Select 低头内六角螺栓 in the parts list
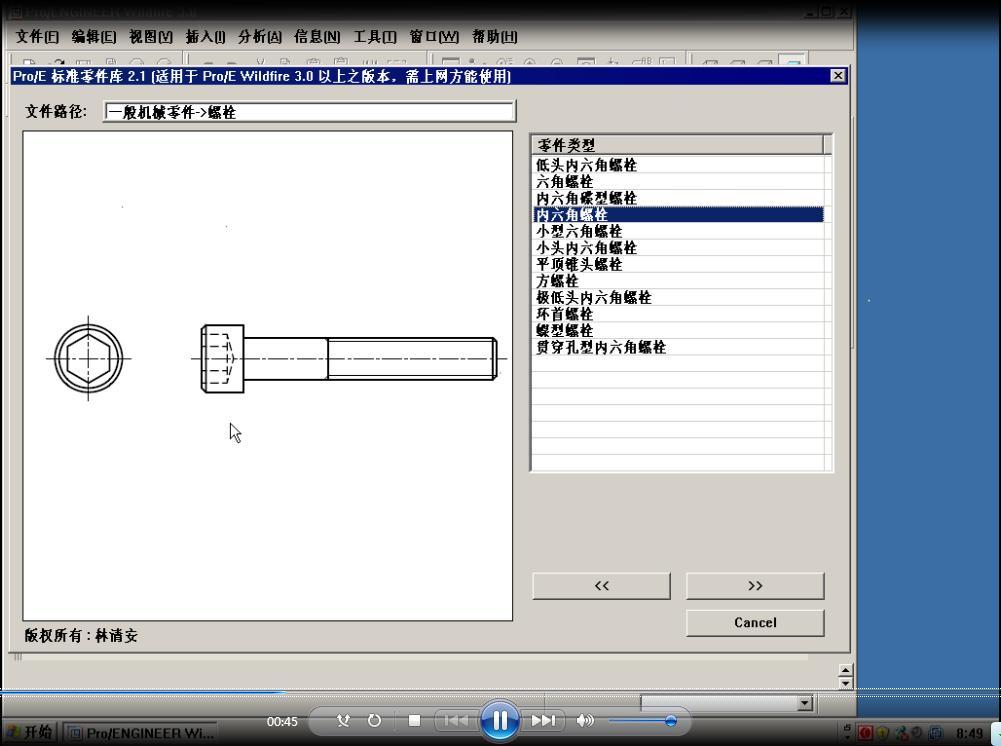Image resolution: width=1001 pixels, height=746 pixels. click(x=678, y=165)
